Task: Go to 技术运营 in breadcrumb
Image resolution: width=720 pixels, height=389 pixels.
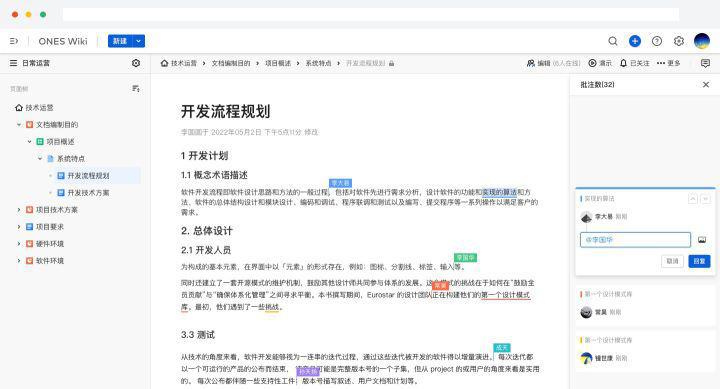Action: click(x=184, y=63)
